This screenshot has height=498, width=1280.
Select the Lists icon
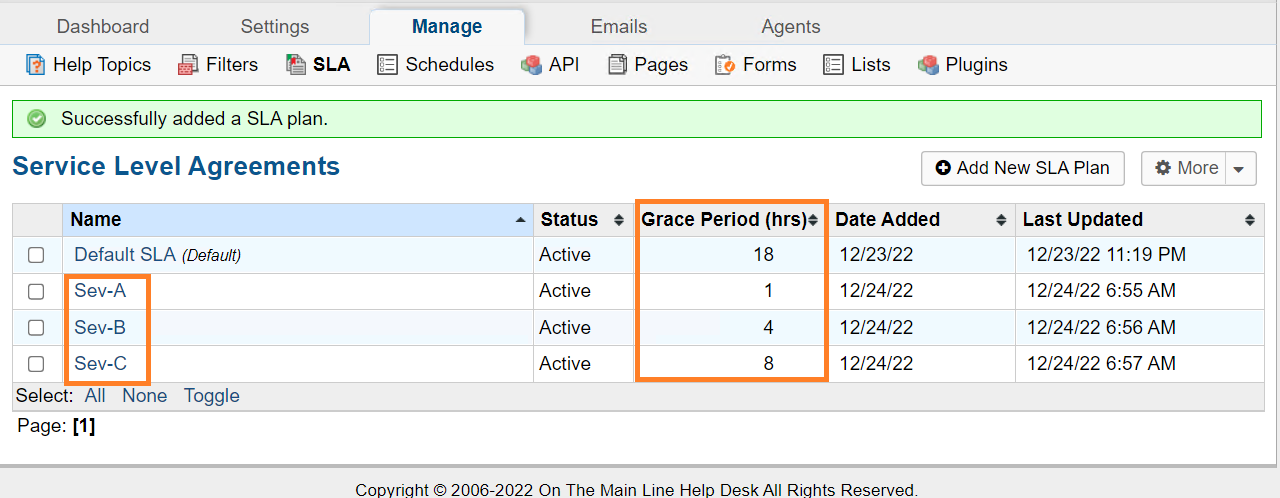[x=833, y=65]
